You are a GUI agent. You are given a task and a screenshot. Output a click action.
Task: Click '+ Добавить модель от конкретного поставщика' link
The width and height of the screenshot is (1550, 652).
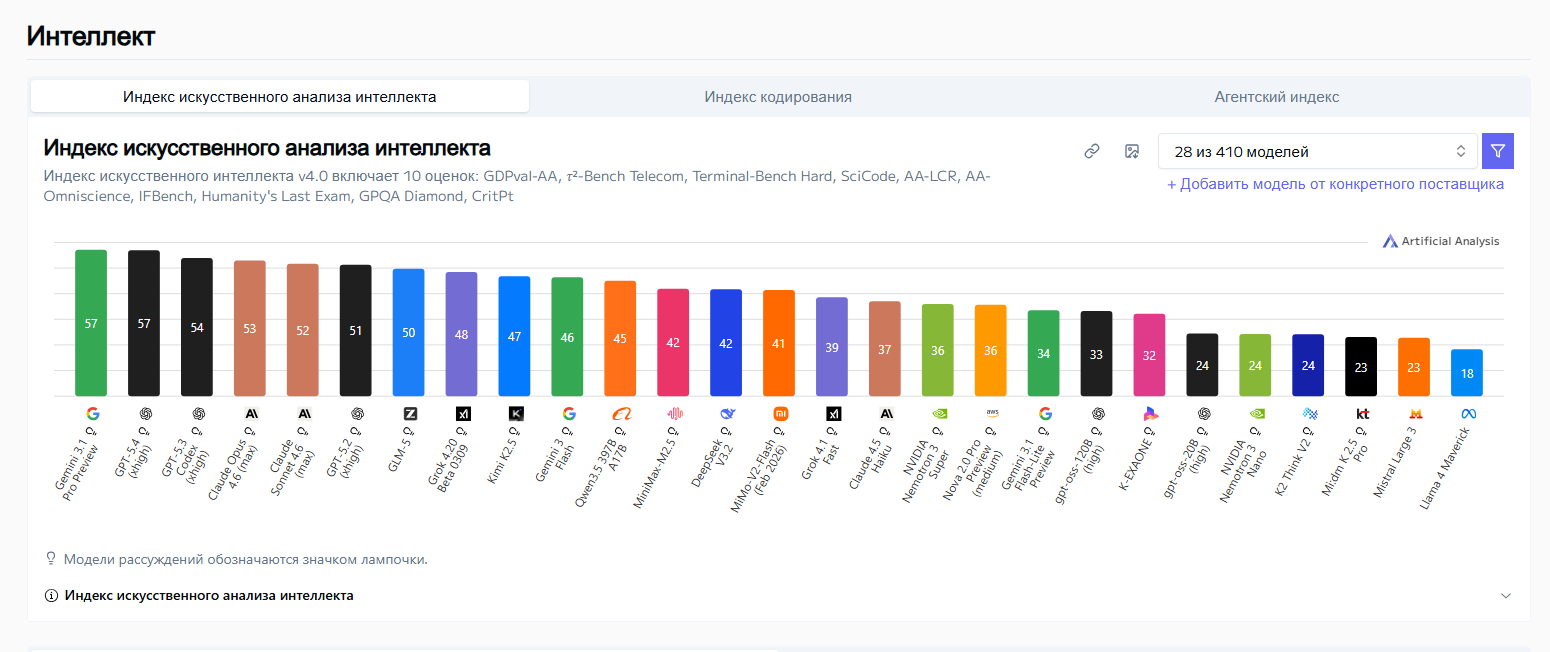(x=1335, y=184)
